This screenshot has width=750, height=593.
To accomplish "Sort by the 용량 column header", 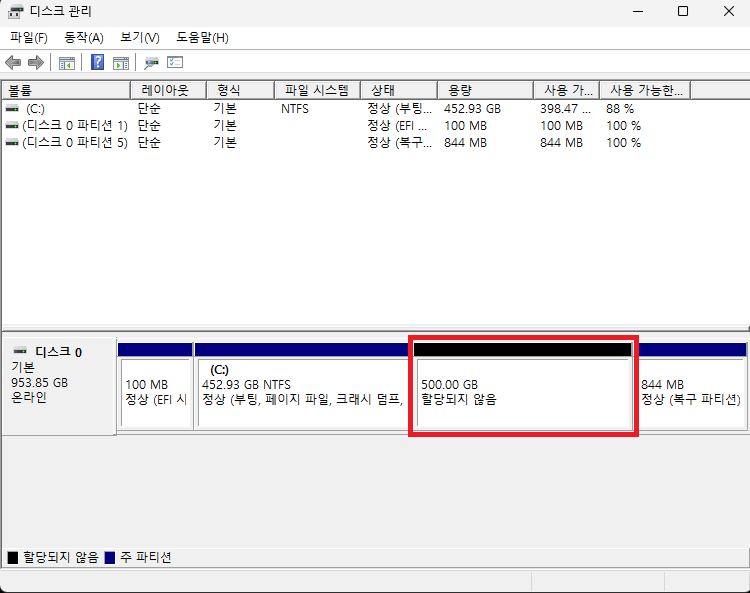I will pyautogui.click(x=485, y=90).
